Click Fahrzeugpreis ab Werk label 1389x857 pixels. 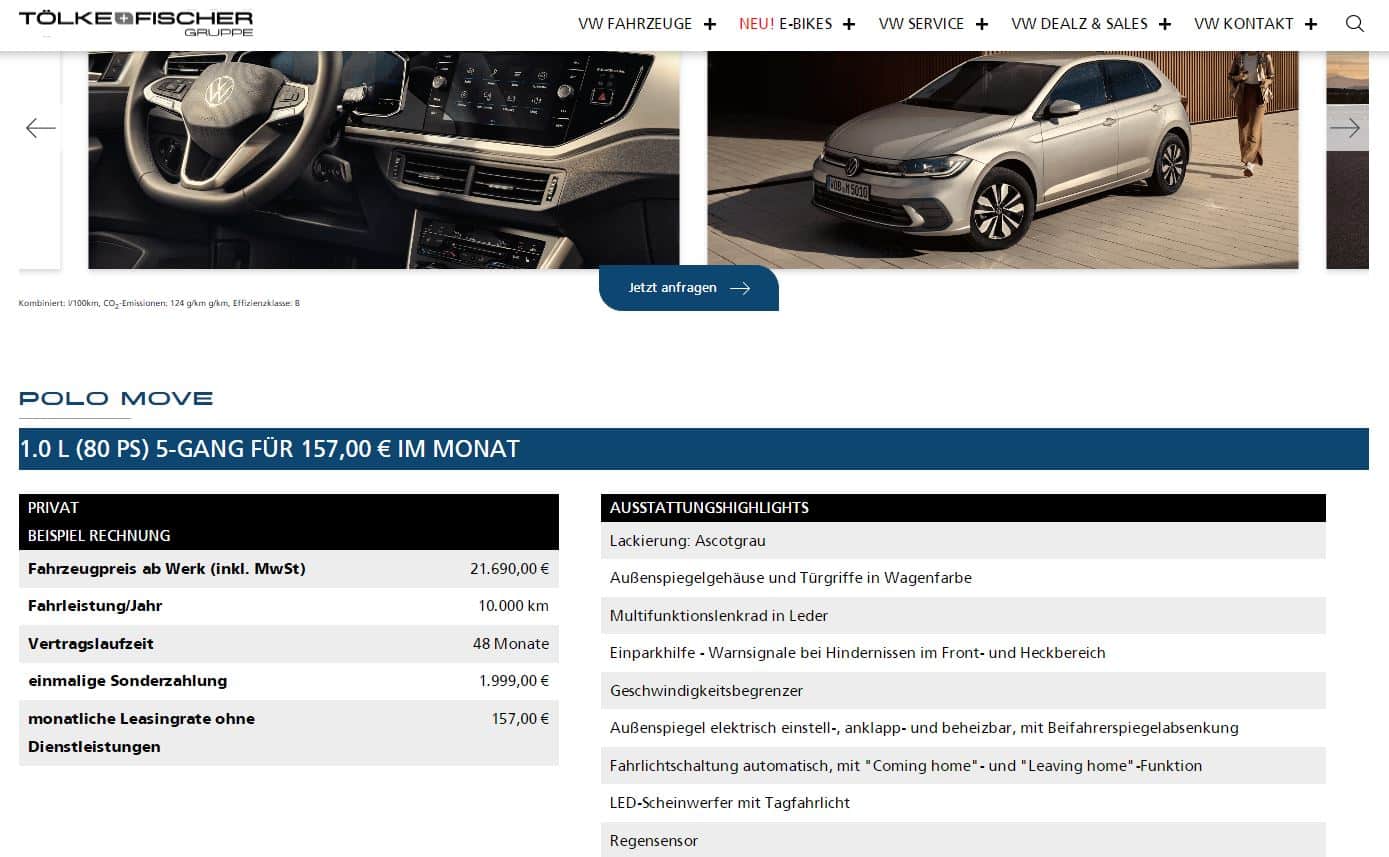(167, 569)
